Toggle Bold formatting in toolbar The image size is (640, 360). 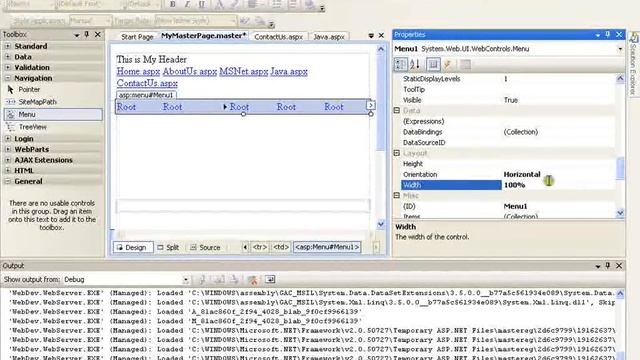[173, 4]
